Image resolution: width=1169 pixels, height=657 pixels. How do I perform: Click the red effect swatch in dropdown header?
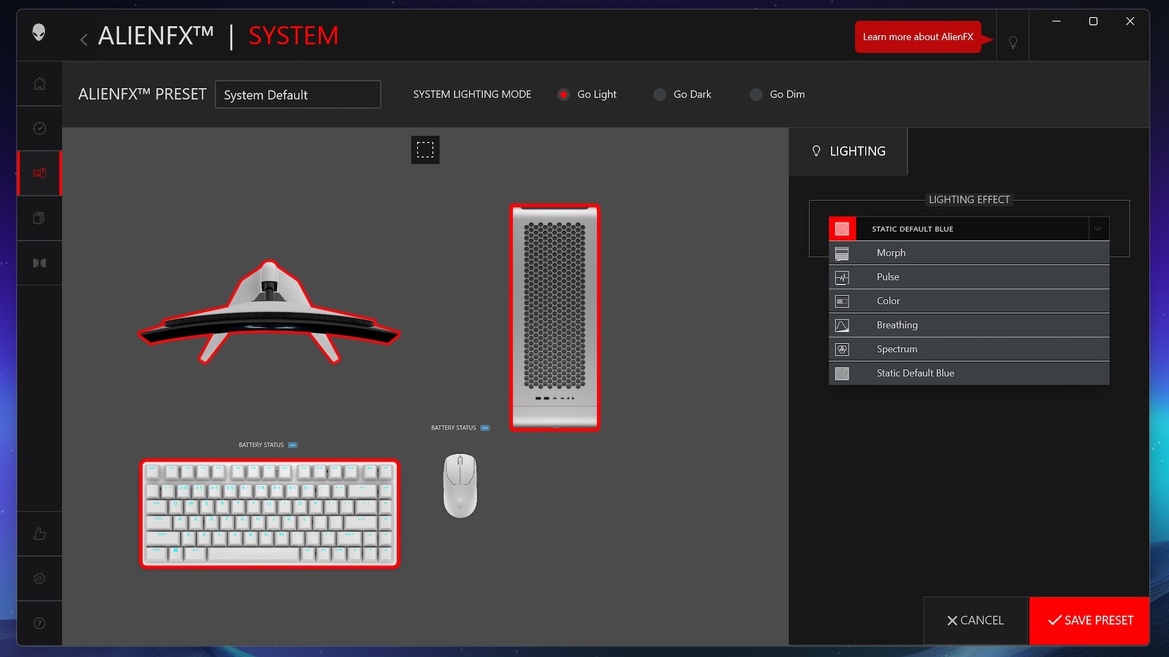point(842,229)
